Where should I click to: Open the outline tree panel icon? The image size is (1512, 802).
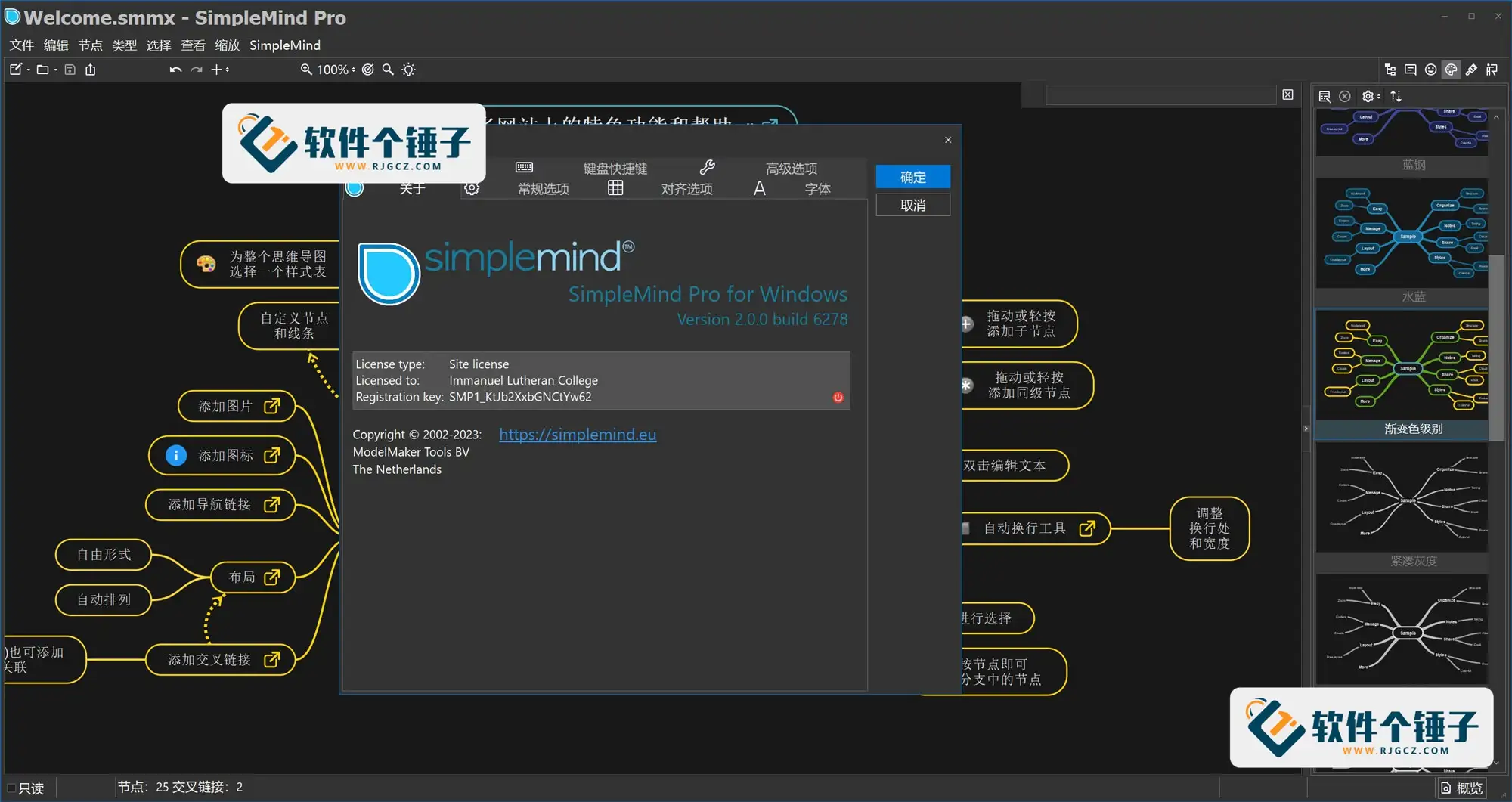pos(1390,70)
